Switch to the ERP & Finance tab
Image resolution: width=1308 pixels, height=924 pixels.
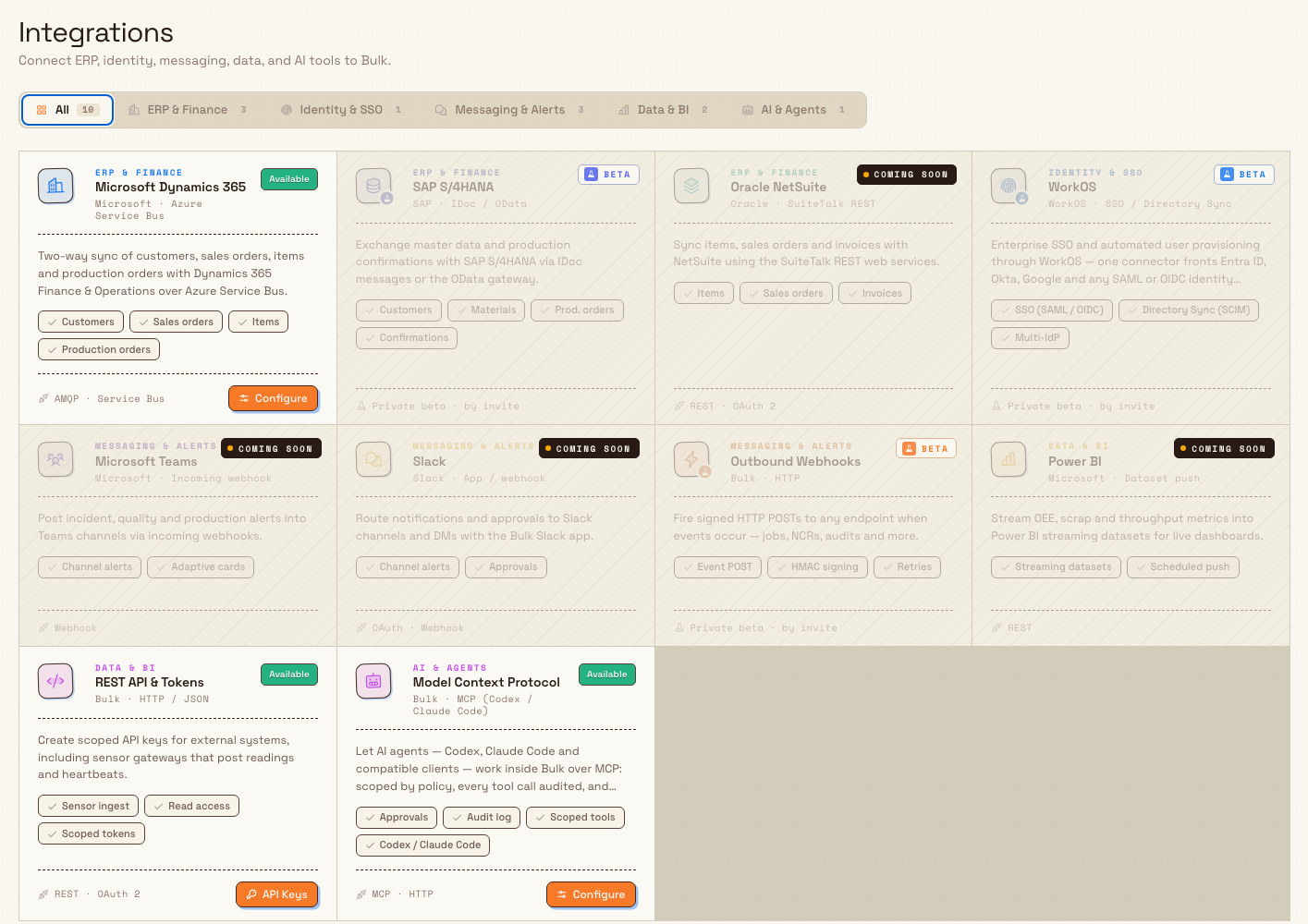tap(188, 110)
